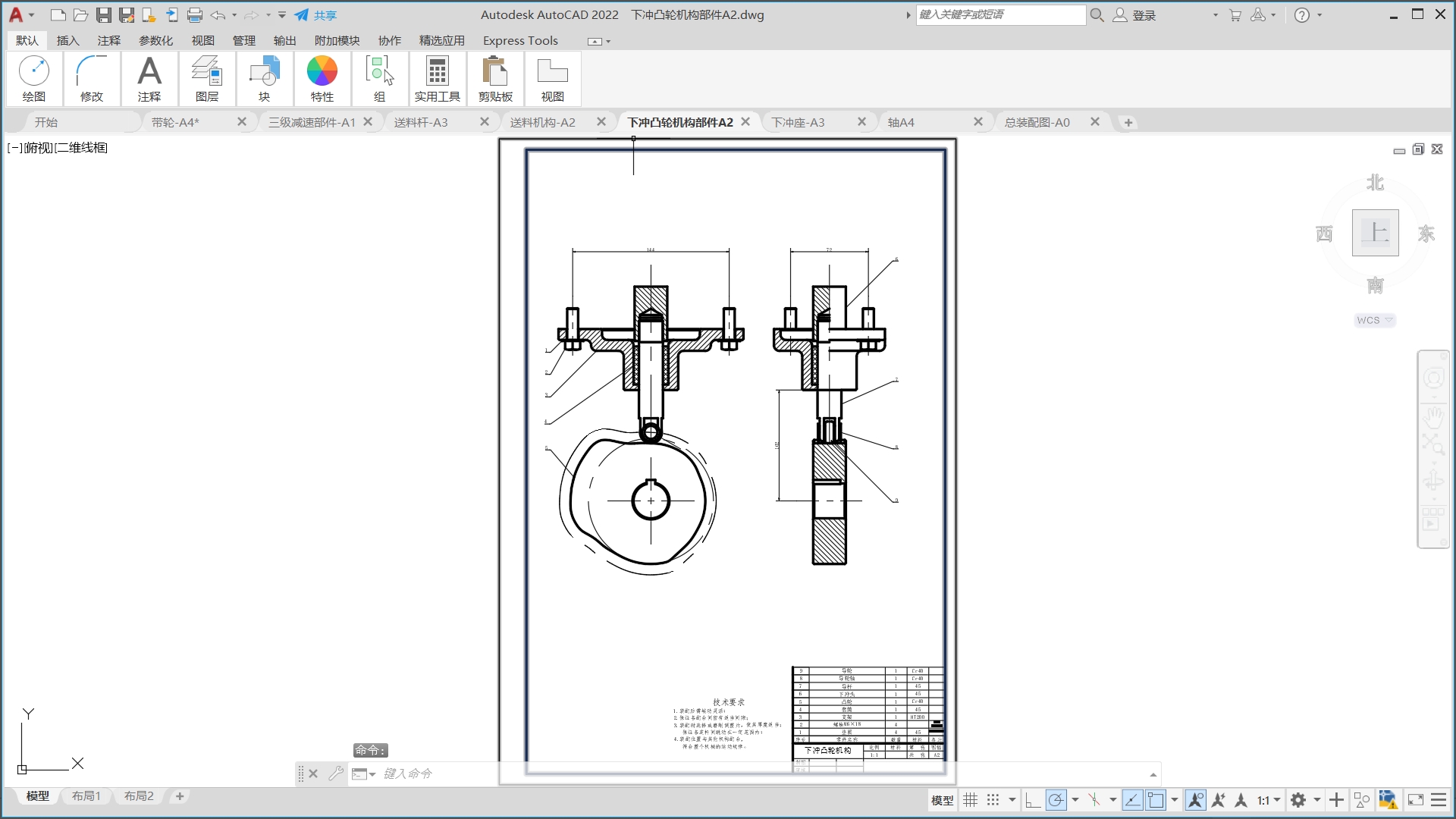The image size is (1456, 819).
Task: Open the 注释 ribbon tab
Action: [108, 40]
